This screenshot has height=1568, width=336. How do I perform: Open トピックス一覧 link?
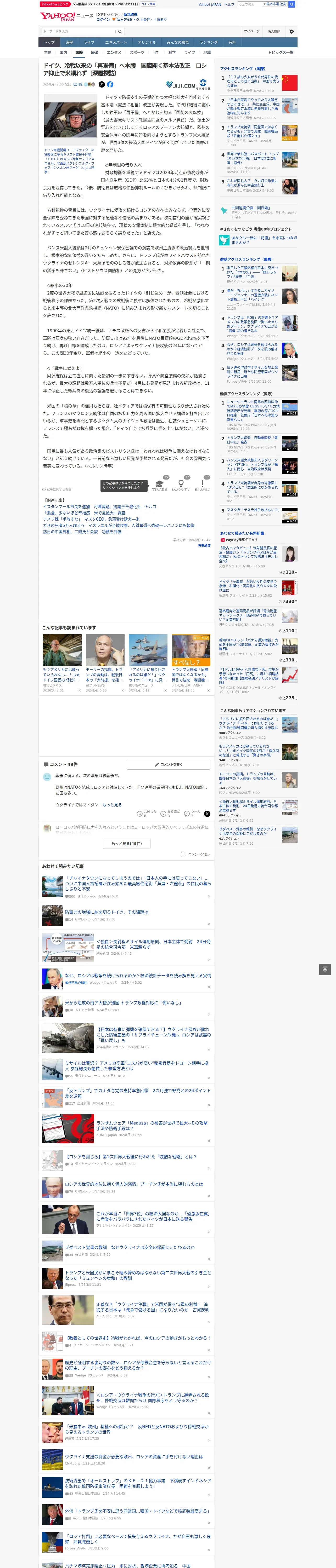pyautogui.click(x=281, y=52)
